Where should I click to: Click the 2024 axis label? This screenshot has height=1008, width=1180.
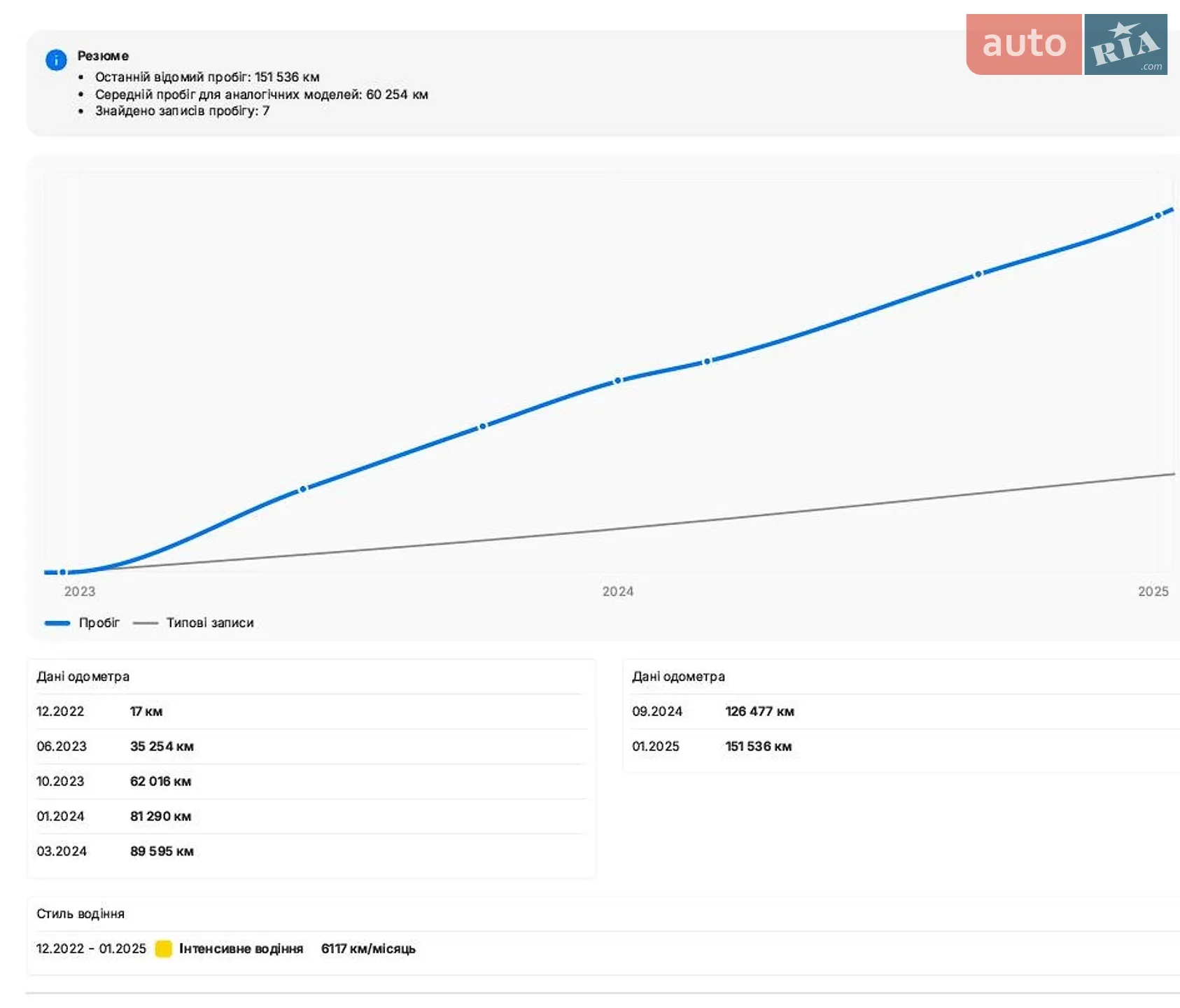point(618,591)
